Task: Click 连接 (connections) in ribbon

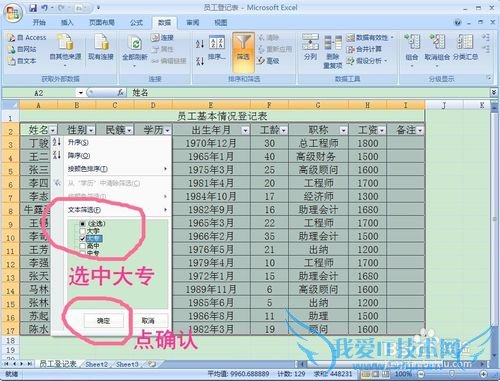Action: [162, 38]
